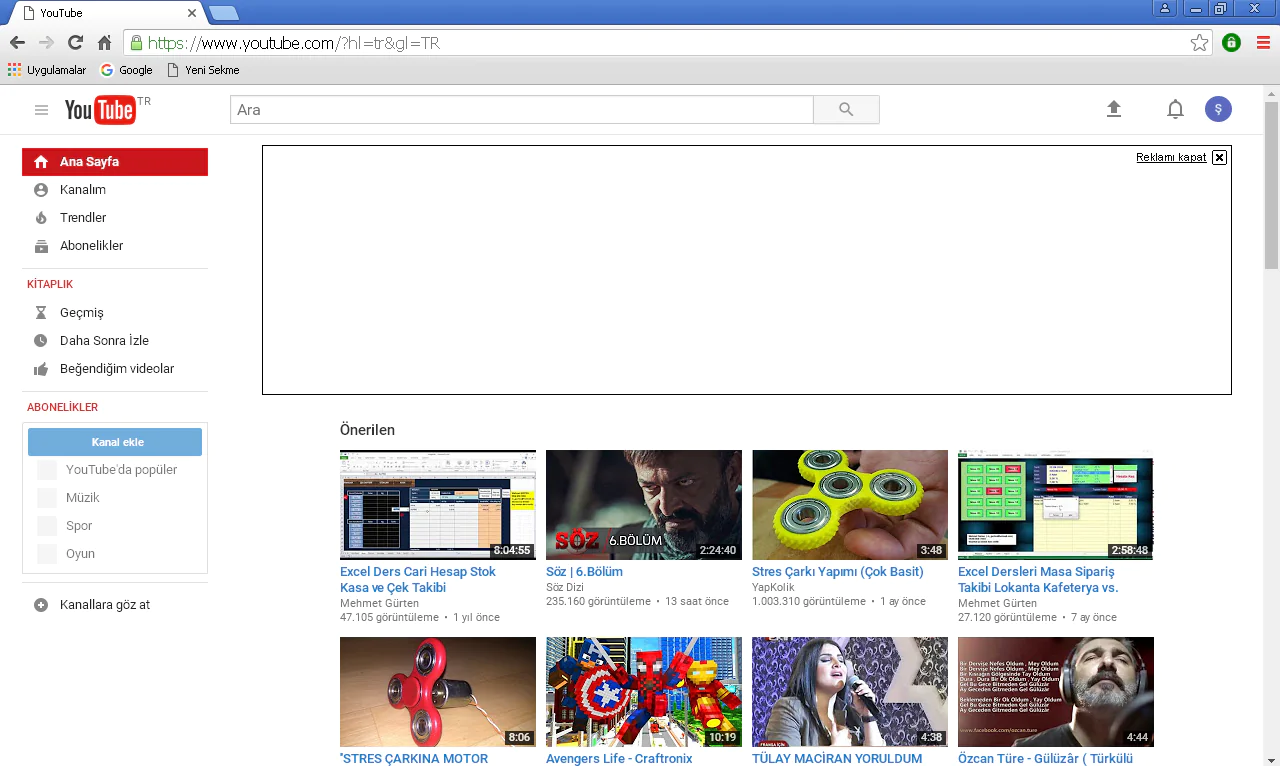Click in the Ara search field
The height and width of the screenshot is (766, 1280).
pyautogui.click(x=520, y=110)
